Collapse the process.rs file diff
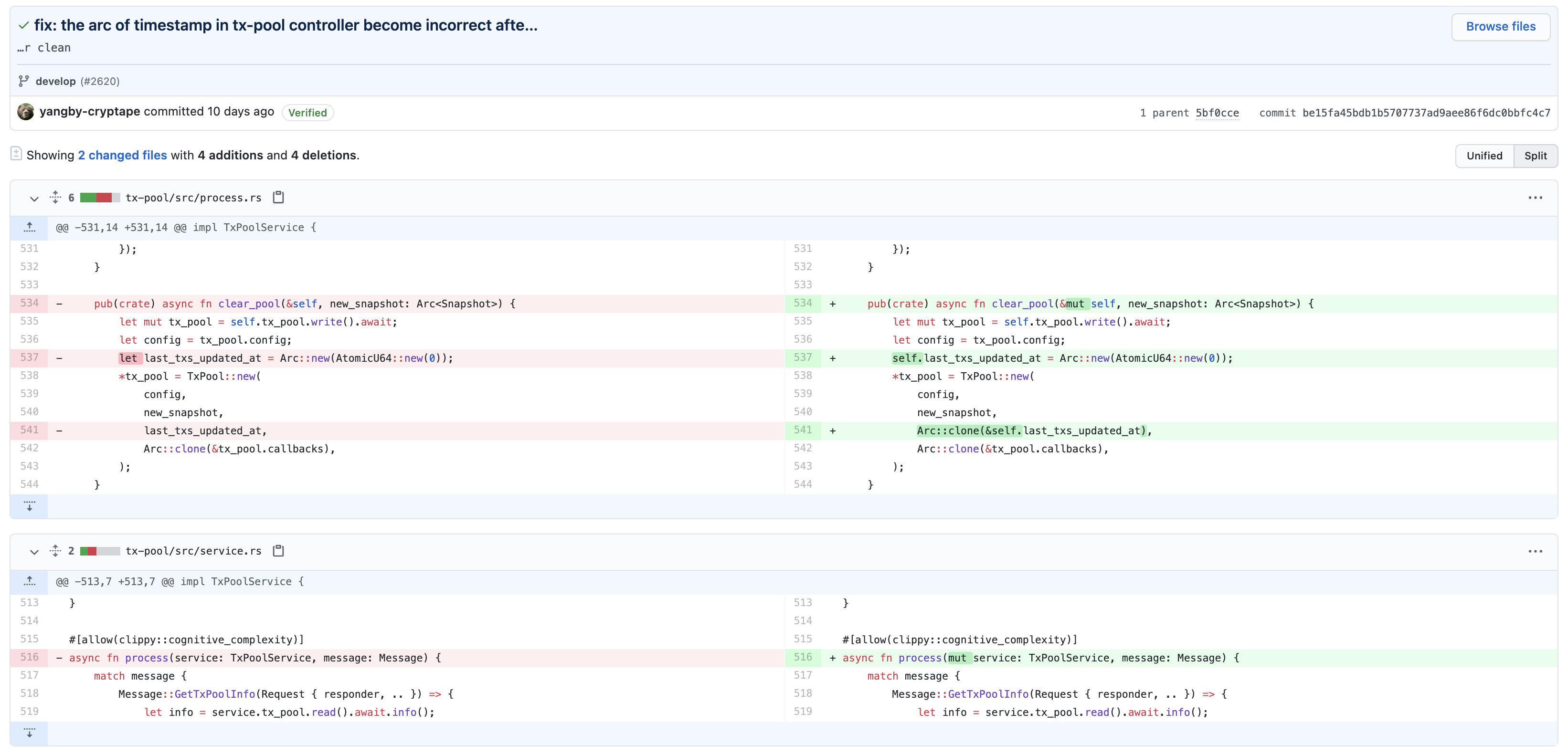 34,199
